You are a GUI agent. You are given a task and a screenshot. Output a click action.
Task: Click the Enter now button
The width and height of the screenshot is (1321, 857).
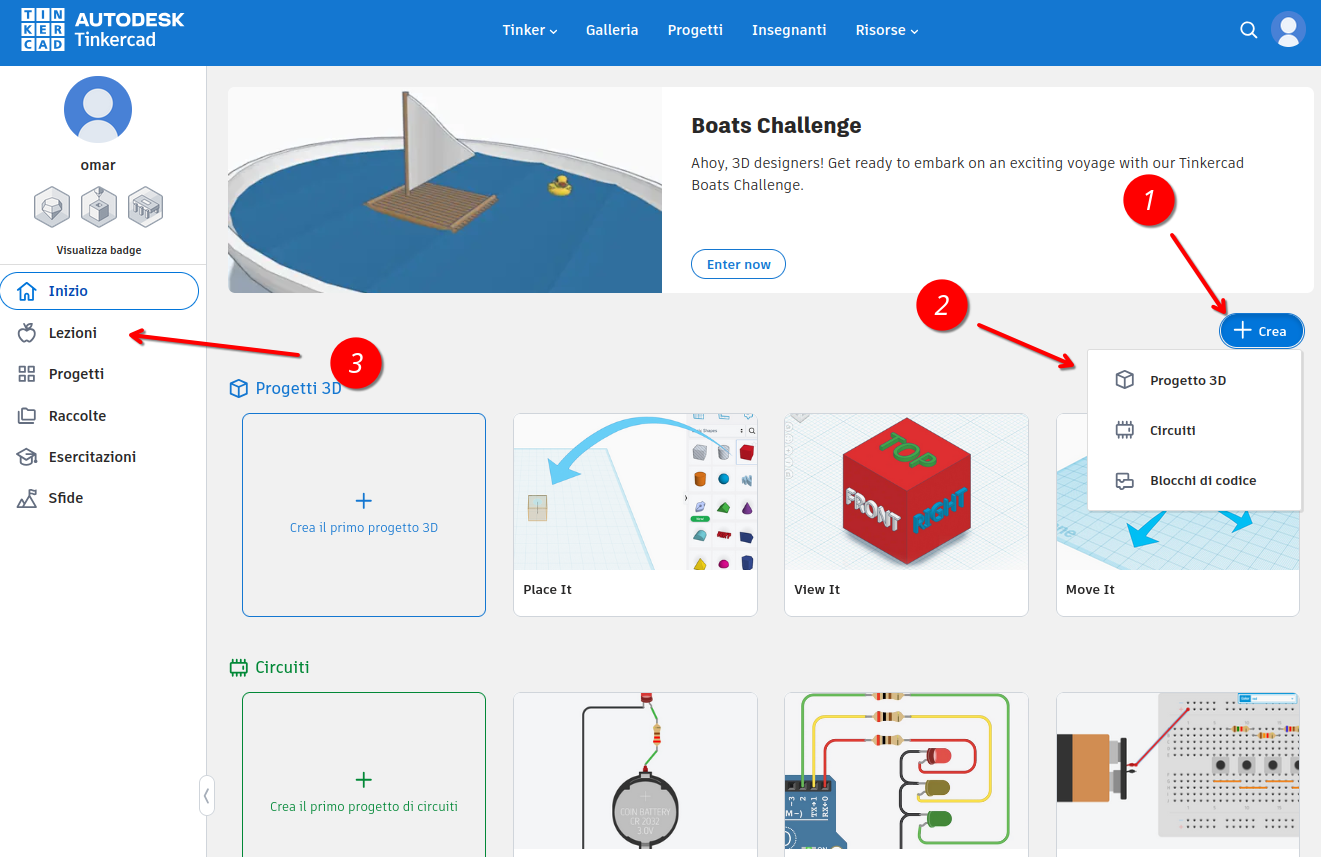point(738,264)
